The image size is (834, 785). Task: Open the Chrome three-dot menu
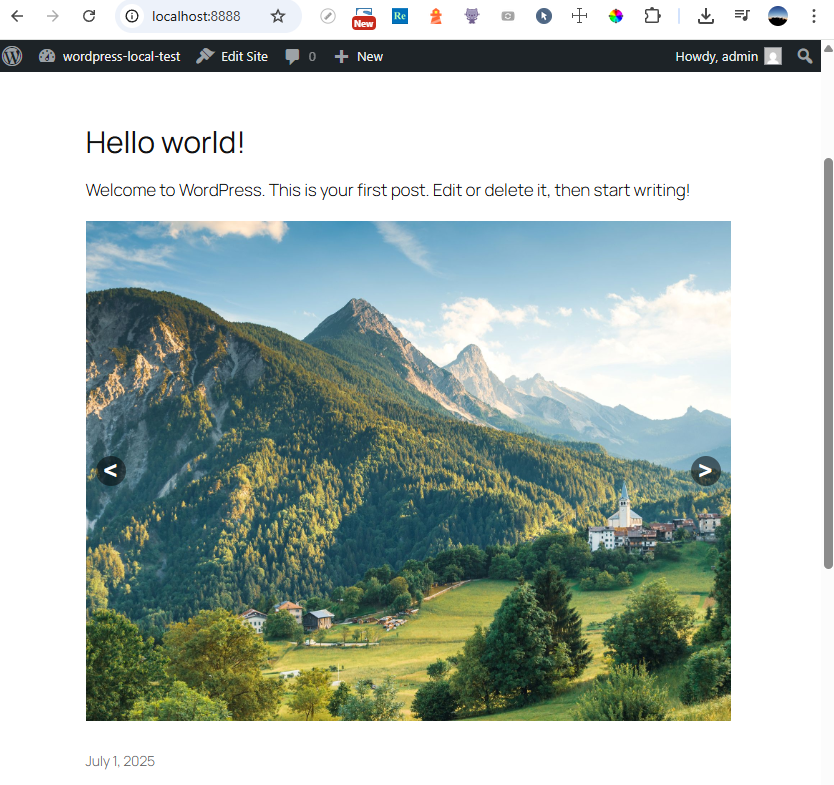(x=813, y=16)
